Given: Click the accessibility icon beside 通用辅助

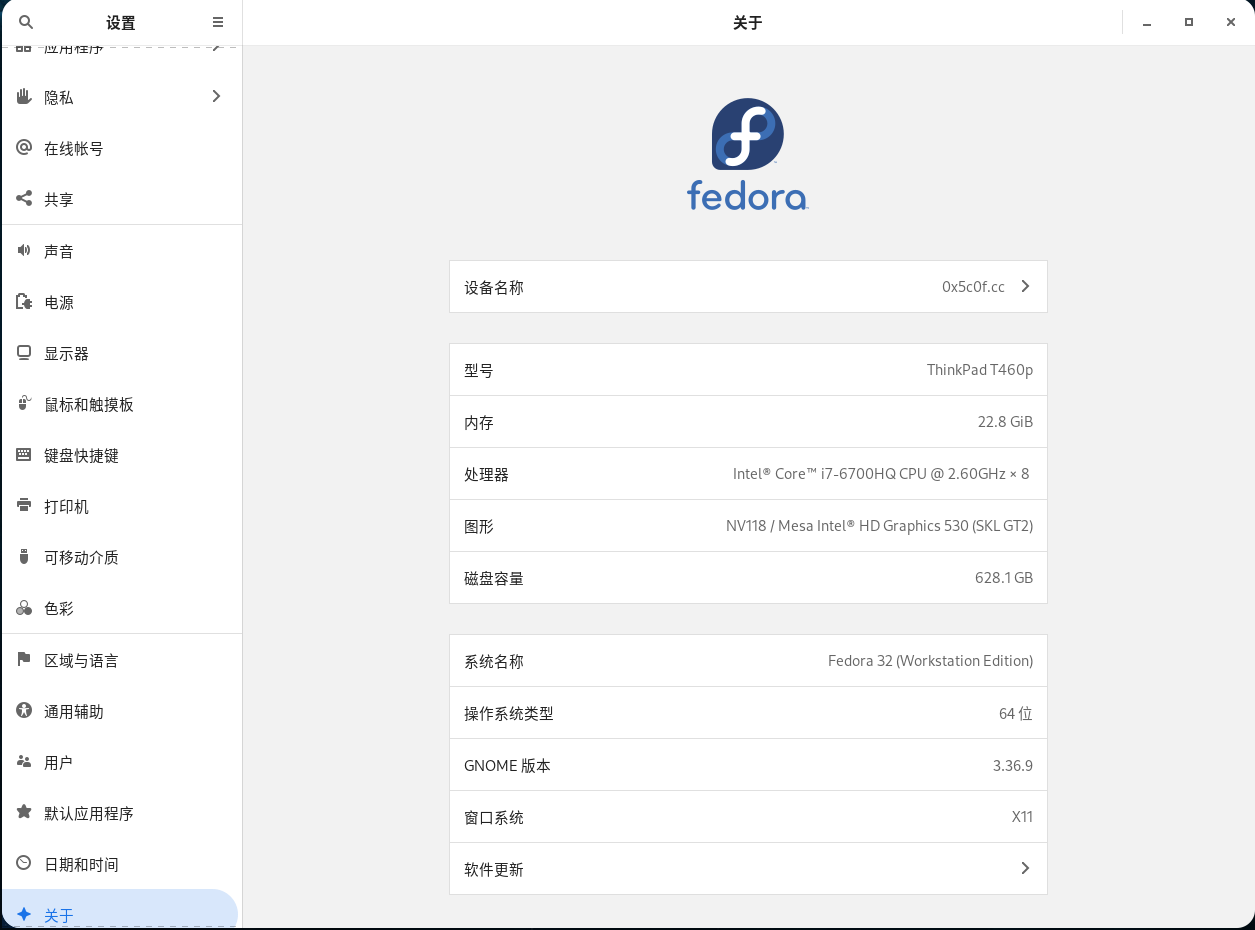Looking at the screenshot, I should (24, 711).
